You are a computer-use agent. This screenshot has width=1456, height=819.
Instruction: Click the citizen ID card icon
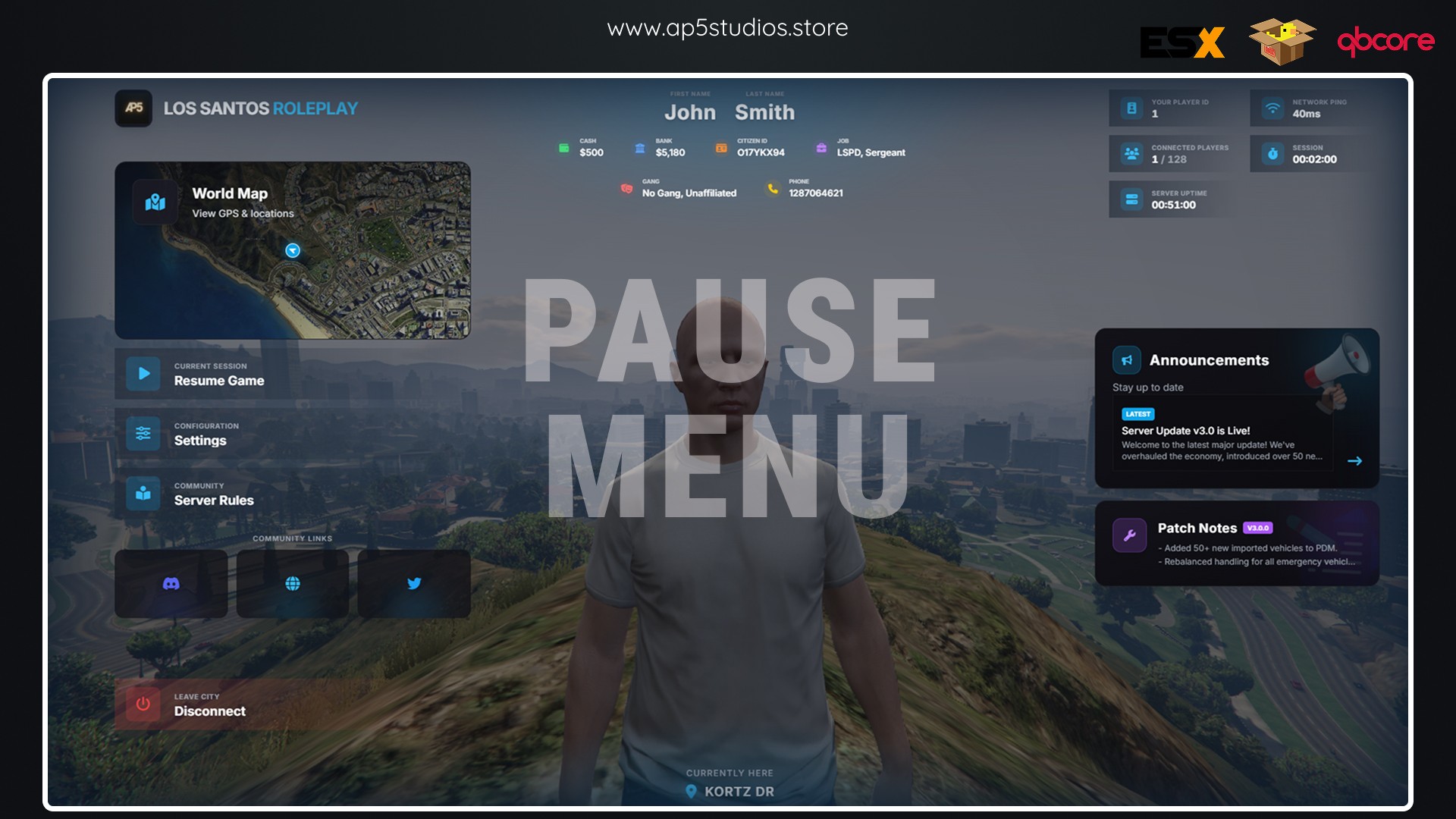[x=721, y=148]
